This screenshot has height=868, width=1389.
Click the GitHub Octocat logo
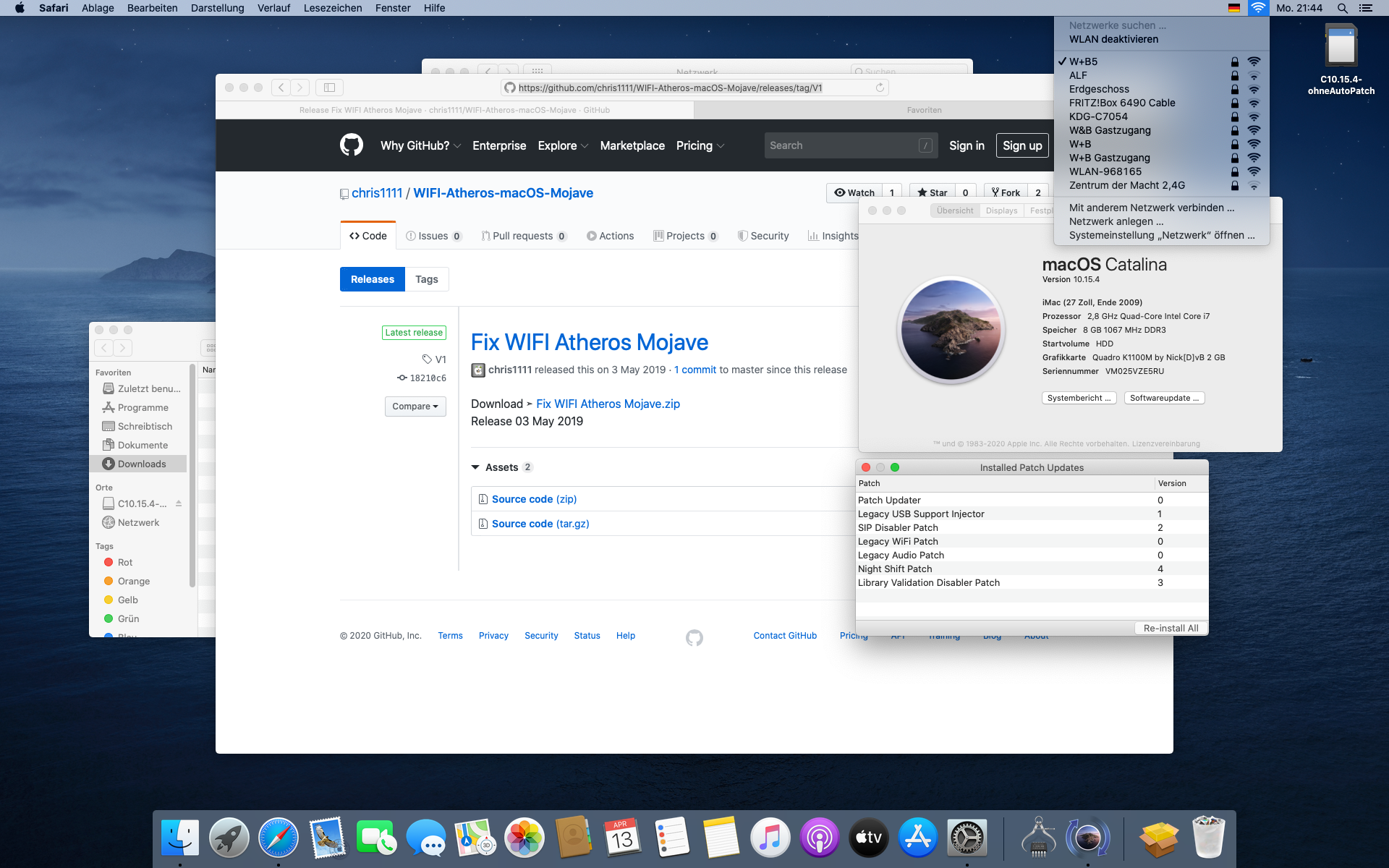click(x=352, y=145)
